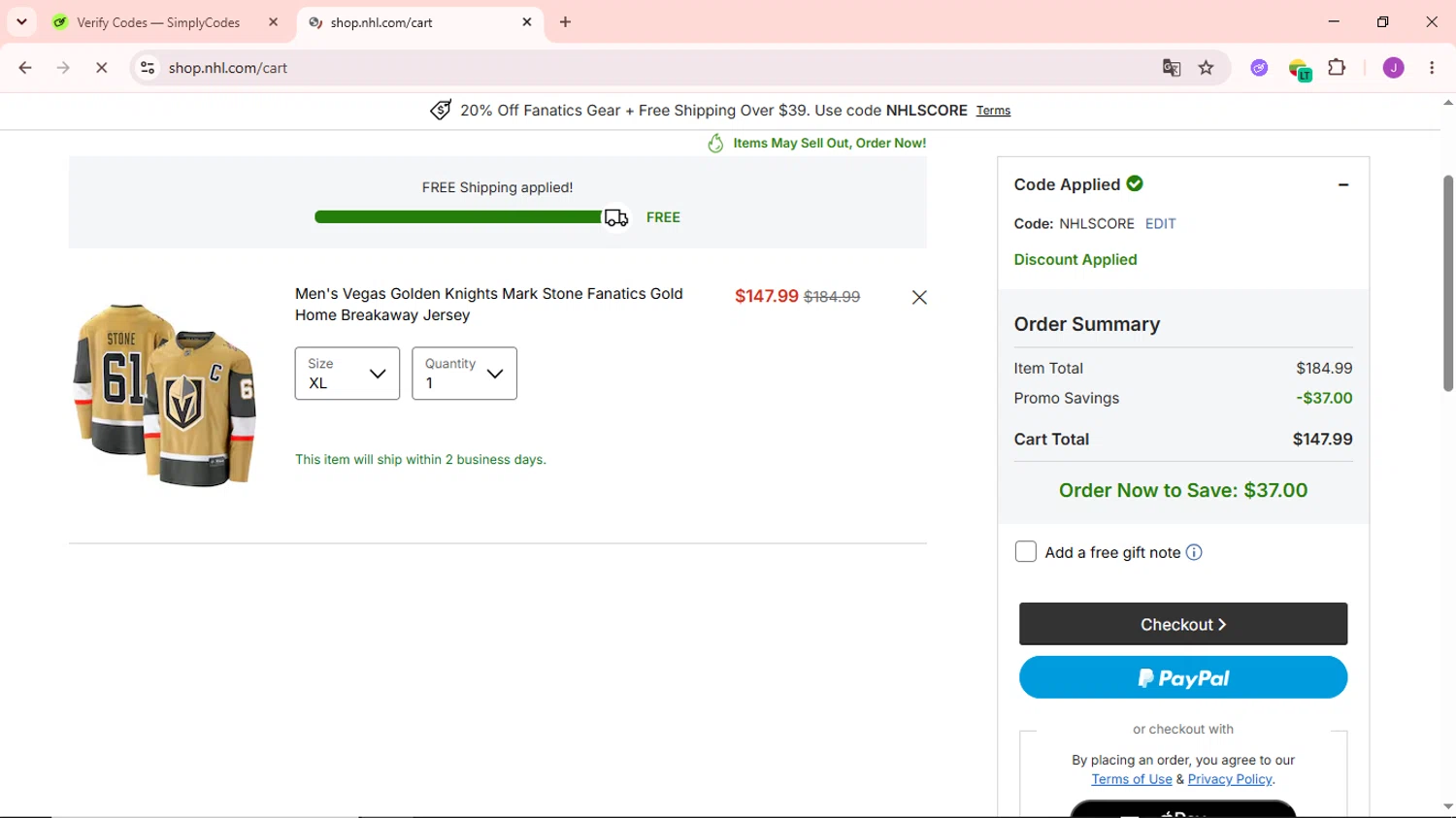Open promo Terms link in banner

coord(993,111)
